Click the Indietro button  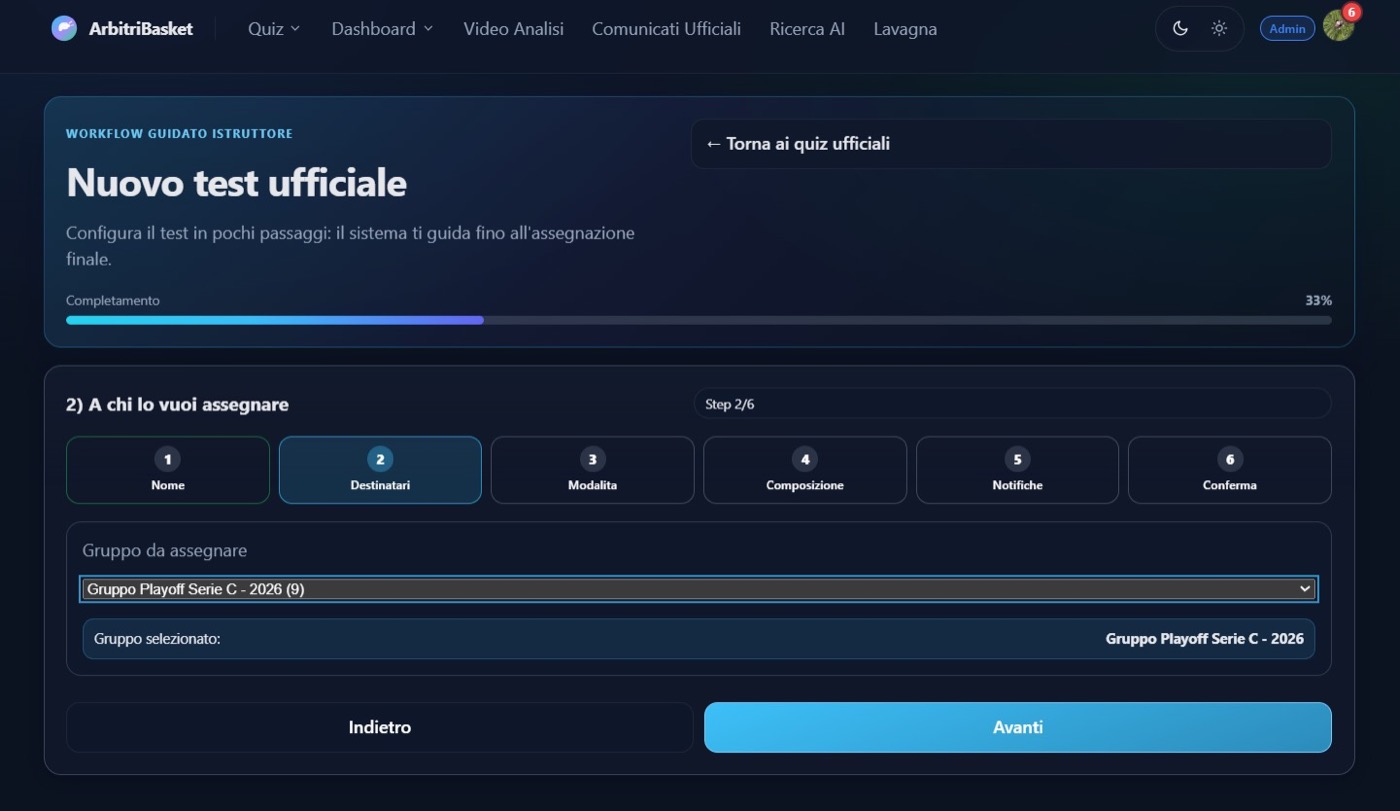click(380, 727)
